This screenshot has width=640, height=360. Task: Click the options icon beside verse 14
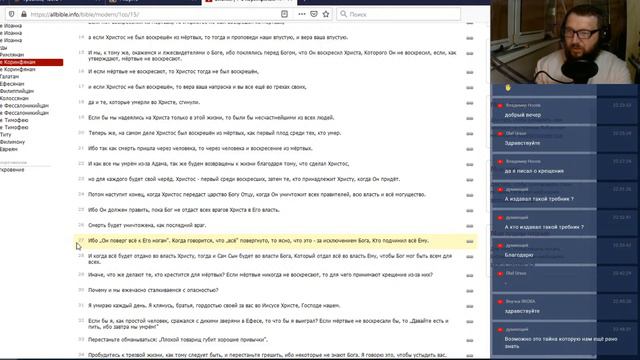(470, 38)
